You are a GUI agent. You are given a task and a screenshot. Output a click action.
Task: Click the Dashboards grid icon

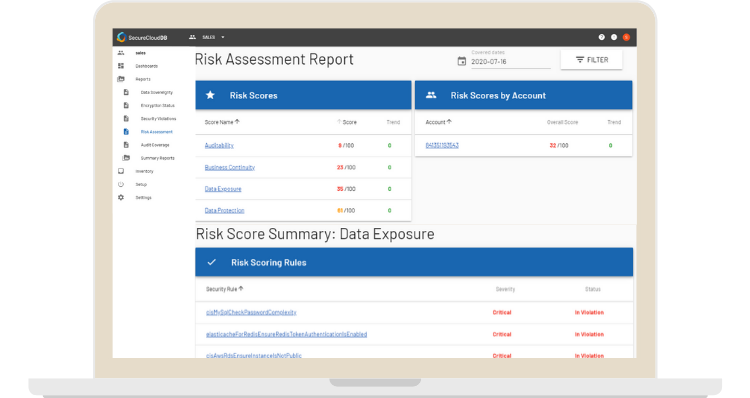pyautogui.click(x=121, y=66)
